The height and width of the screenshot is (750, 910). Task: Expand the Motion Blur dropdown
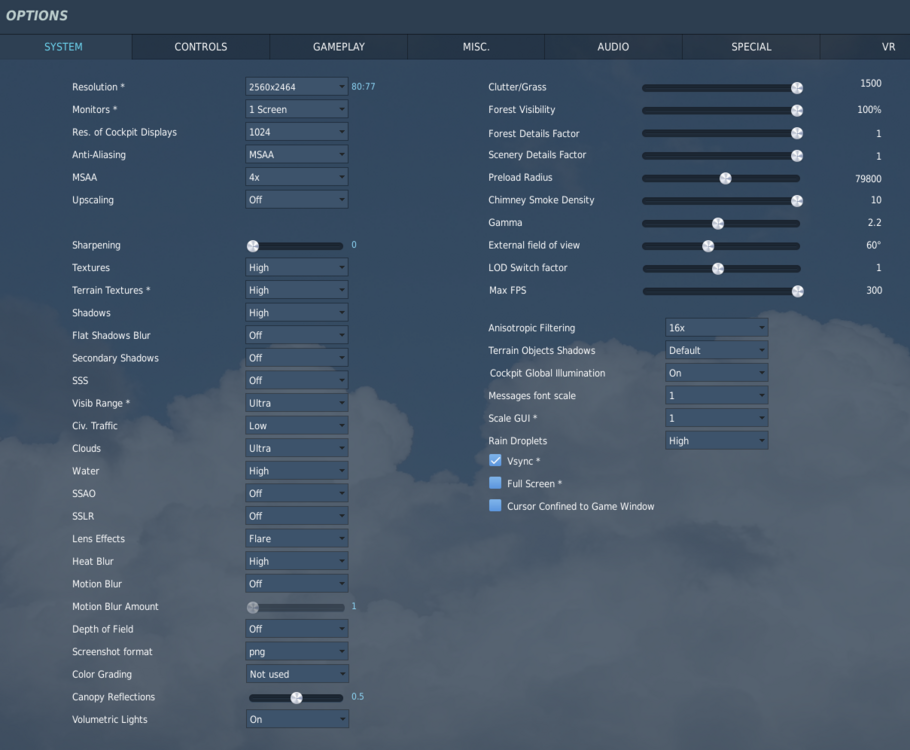[x=297, y=584]
